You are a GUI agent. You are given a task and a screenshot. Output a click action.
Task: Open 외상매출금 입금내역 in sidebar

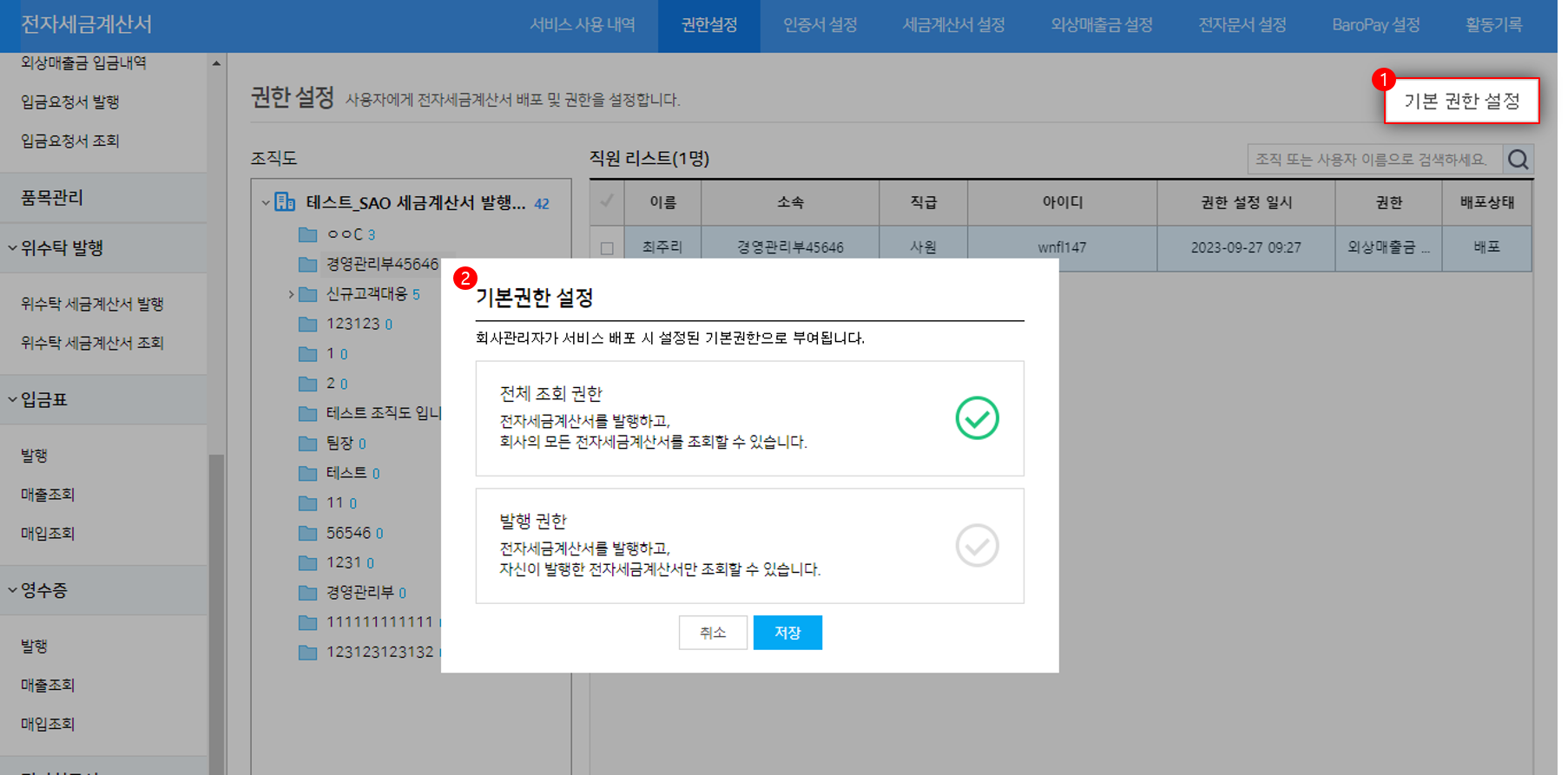click(x=83, y=62)
